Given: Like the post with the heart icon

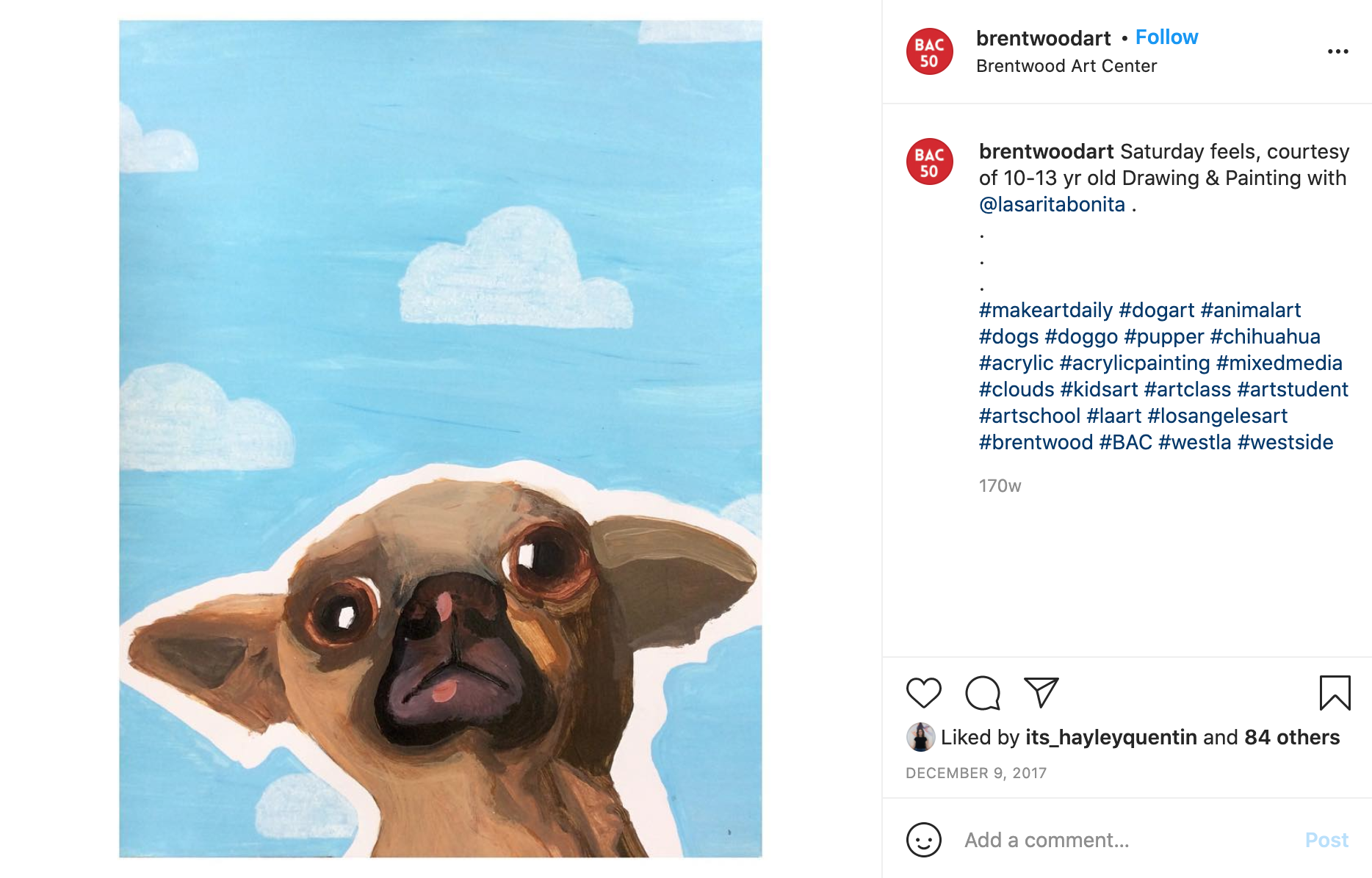Looking at the screenshot, I should 923,692.
